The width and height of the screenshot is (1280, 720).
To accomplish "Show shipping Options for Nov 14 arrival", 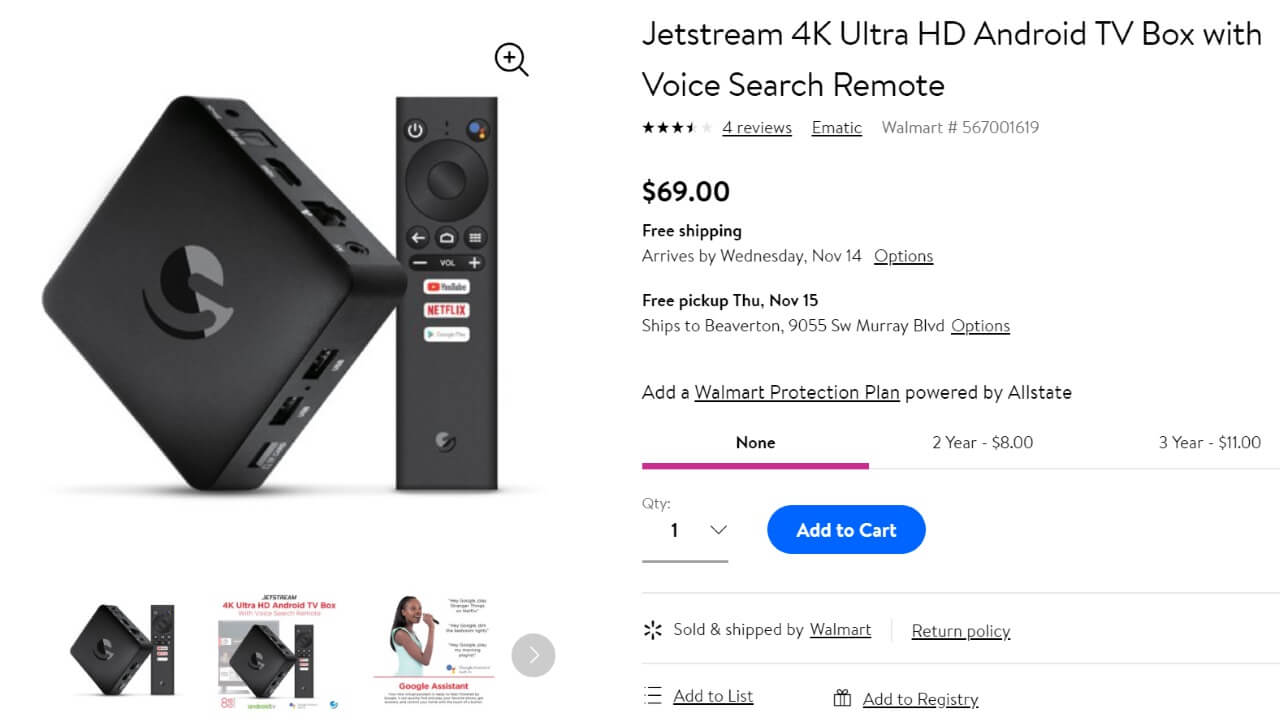I will [x=903, y=256].
